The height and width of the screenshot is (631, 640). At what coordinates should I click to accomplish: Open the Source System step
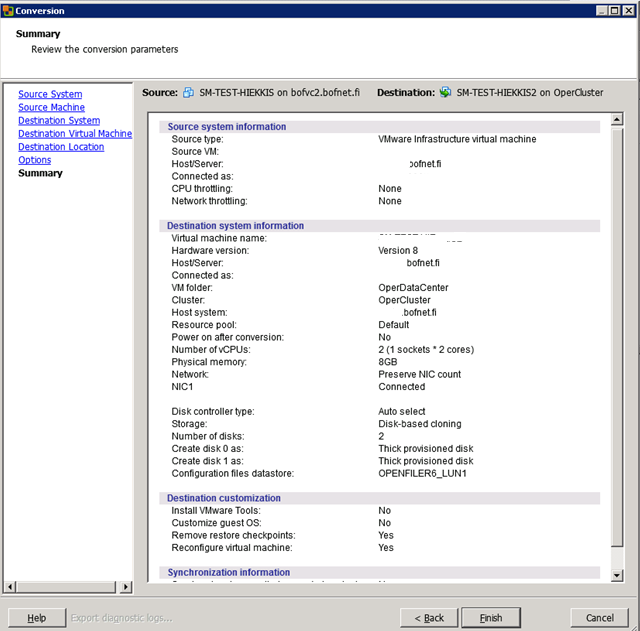click(50, 94)
